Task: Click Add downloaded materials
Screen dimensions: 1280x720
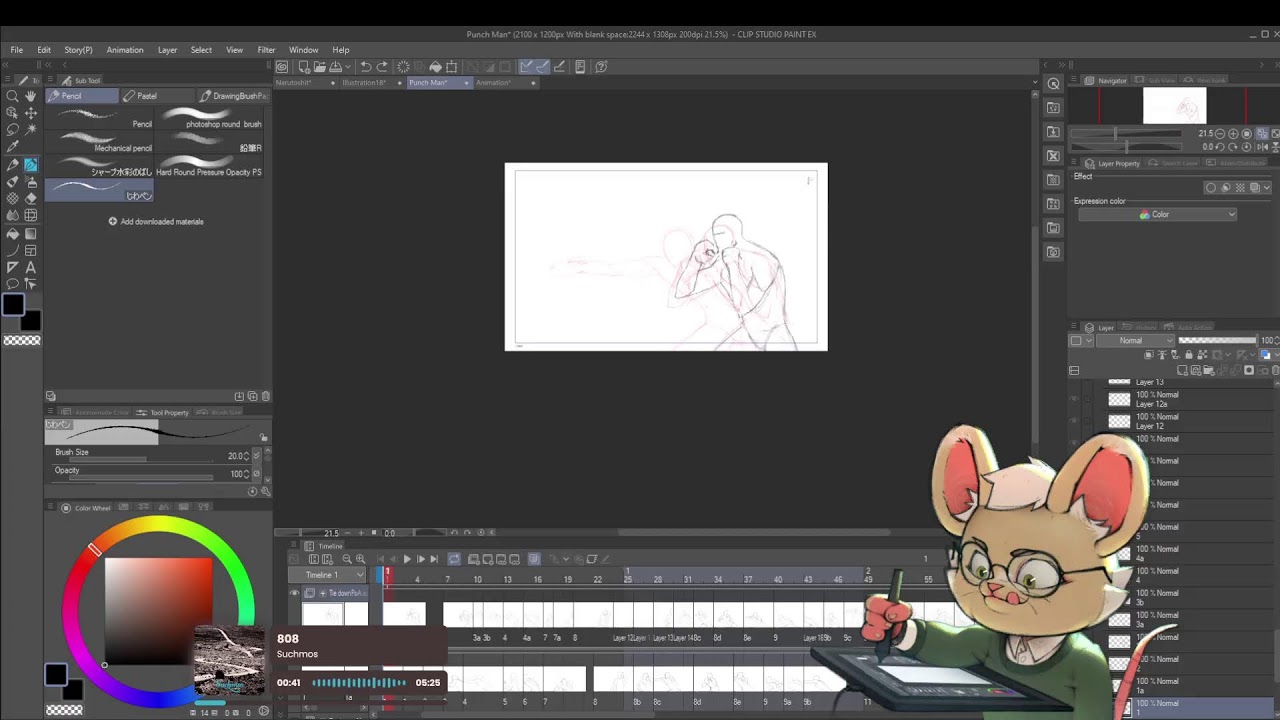Action: tap(156, 222)
